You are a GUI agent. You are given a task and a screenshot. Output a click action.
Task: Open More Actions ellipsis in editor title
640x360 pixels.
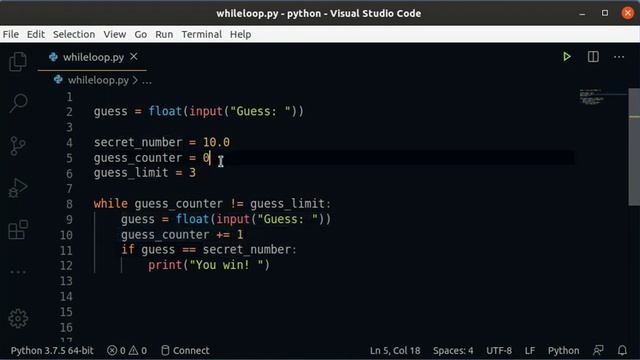click(619, 57)
